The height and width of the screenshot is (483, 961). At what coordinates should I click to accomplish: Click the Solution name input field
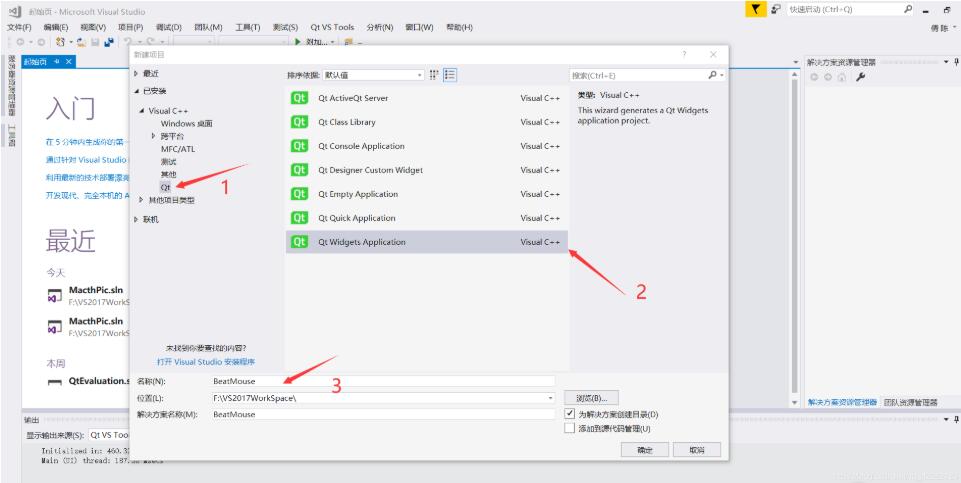tap(382, 414)
